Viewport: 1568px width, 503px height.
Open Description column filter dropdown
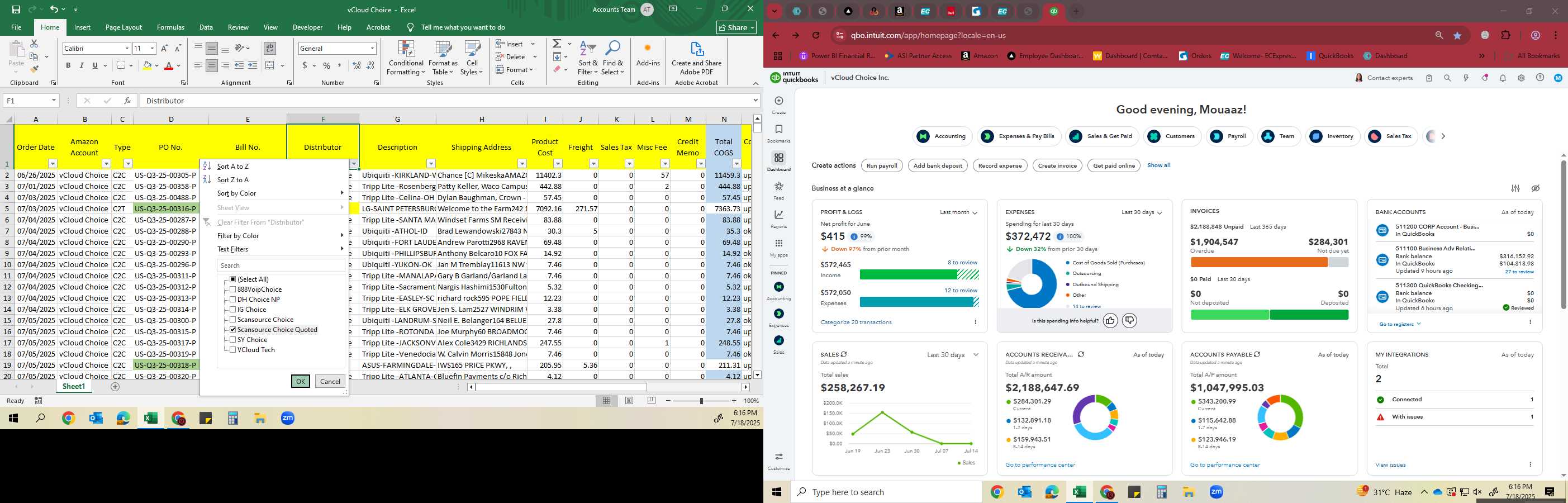431,164
